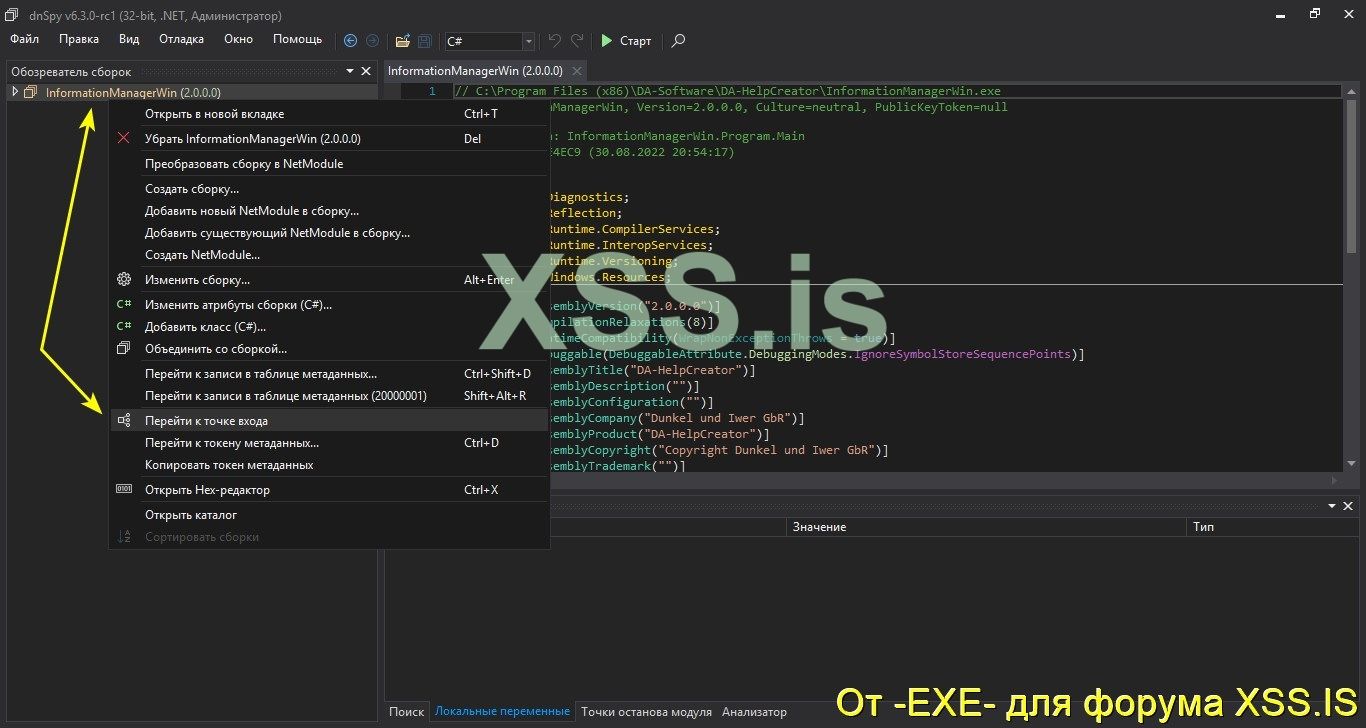This screenshot has height=728, width=1366.
Task: Close the InformationManagerWin document tab
Action: click(575, 71)
